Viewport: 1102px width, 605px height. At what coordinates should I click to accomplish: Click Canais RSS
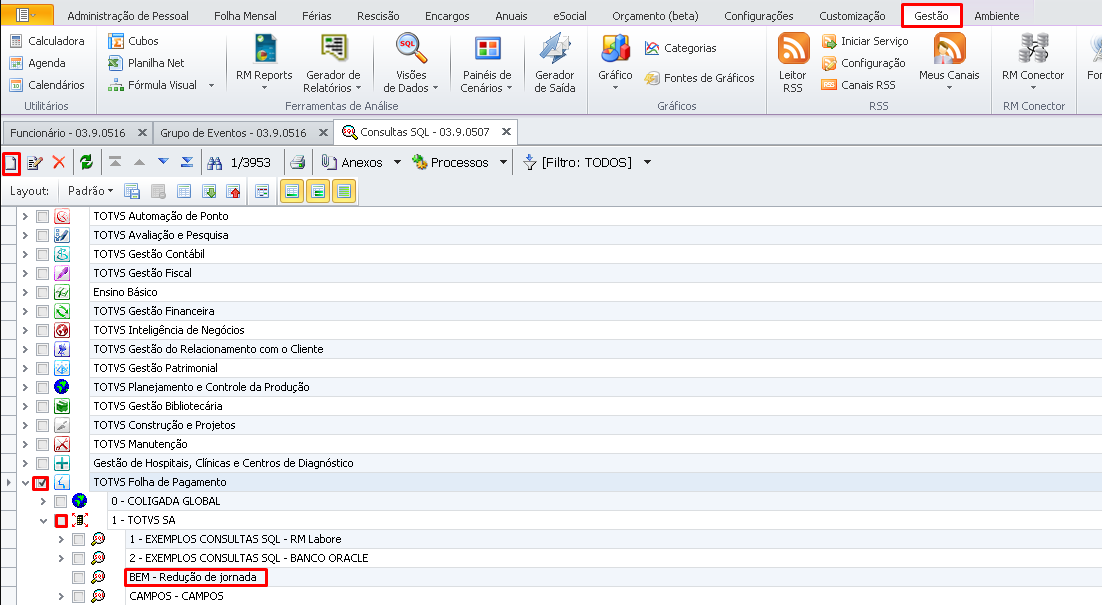click(859, 85)
